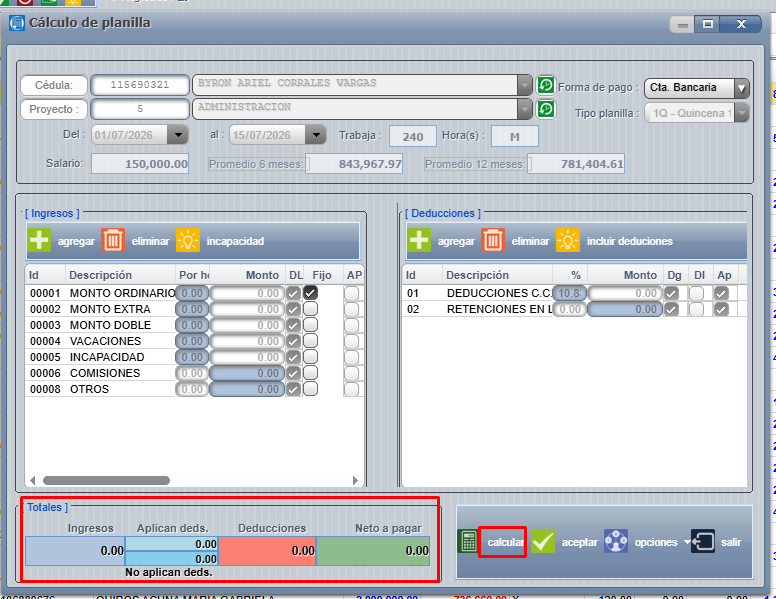The image size is (776, 599).
Task: Click the blue Ingresos total box
Action: [75, 551]
